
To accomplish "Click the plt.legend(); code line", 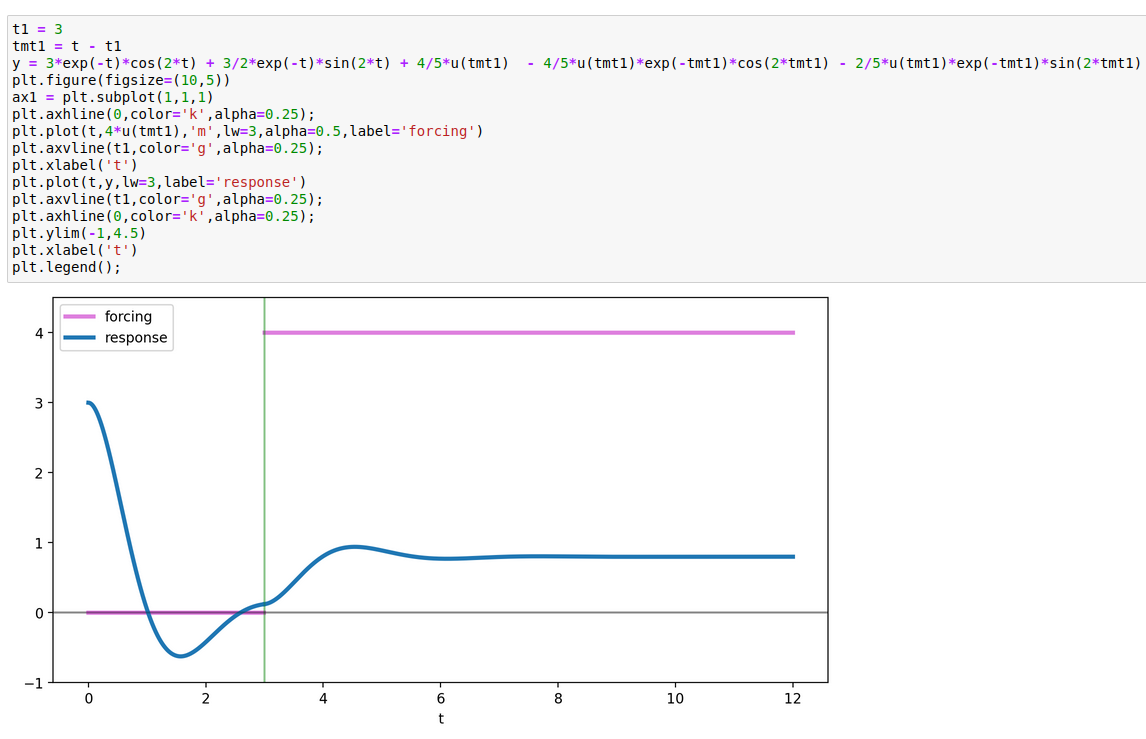I will click(67, 267).
